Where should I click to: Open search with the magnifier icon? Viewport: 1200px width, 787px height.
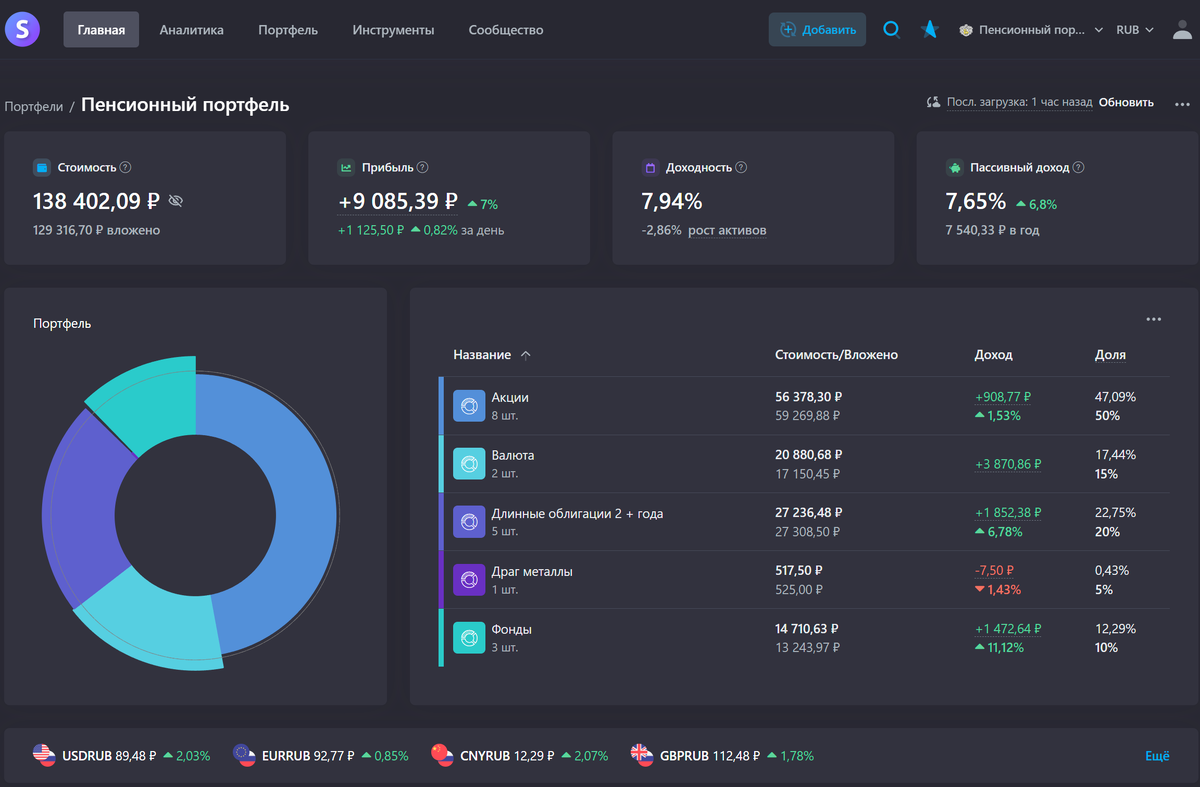point(891,29)
